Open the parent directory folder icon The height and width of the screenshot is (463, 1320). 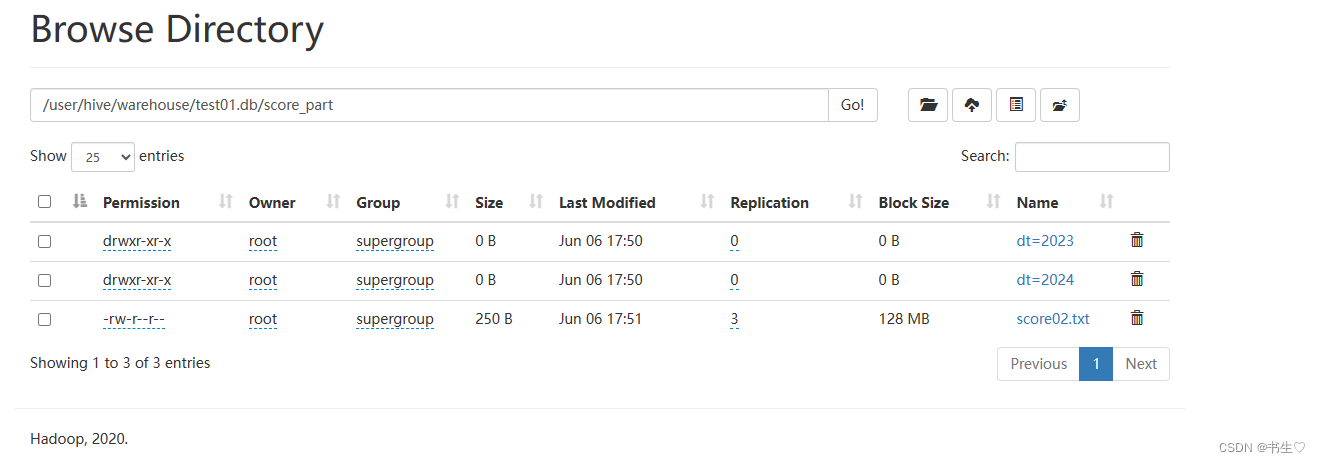[928, 105]
